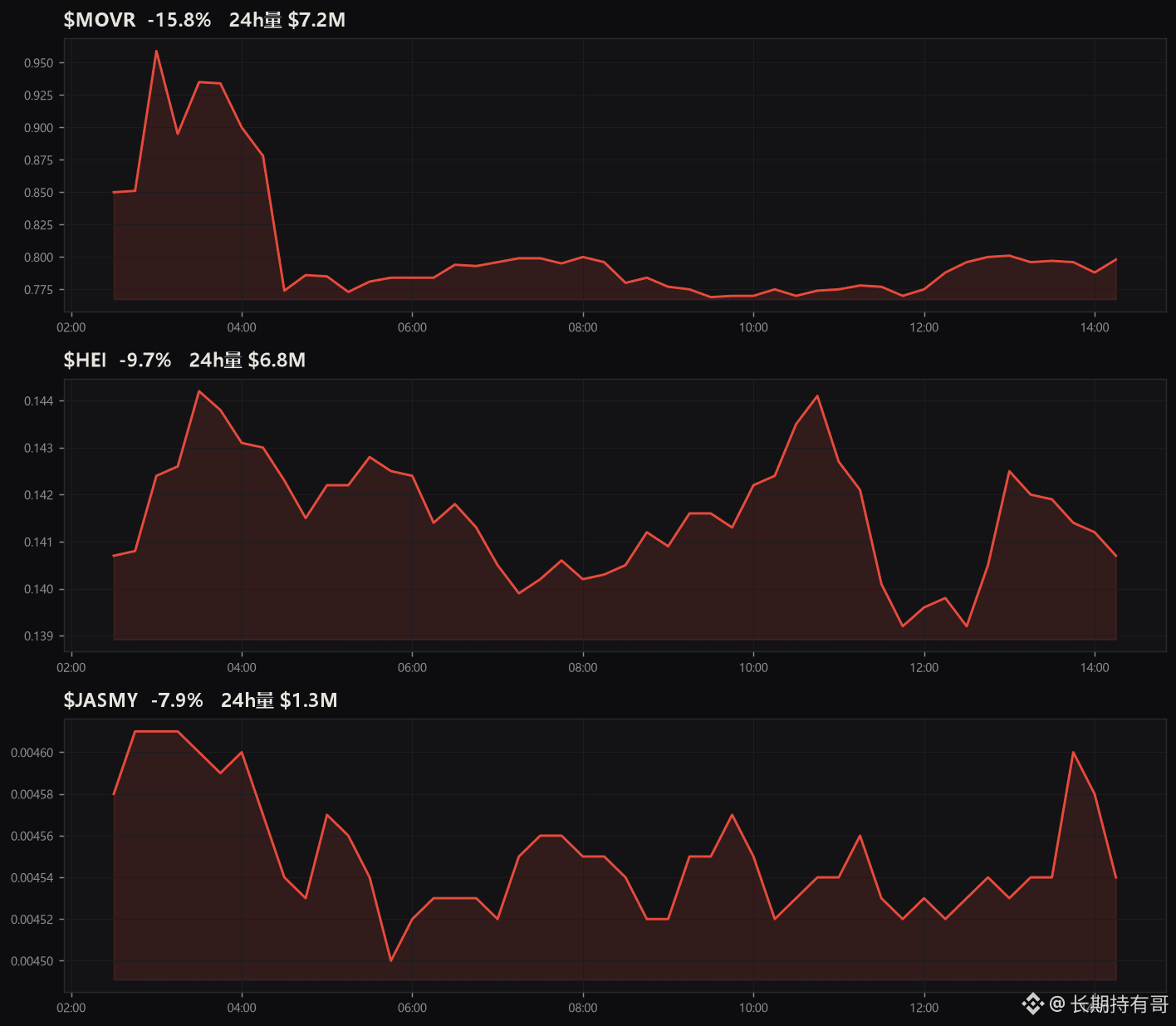Click the 14:00 time label under HEI chart
Viewport: 1176px width, 1026px height.
click(x=1095, y=668)
